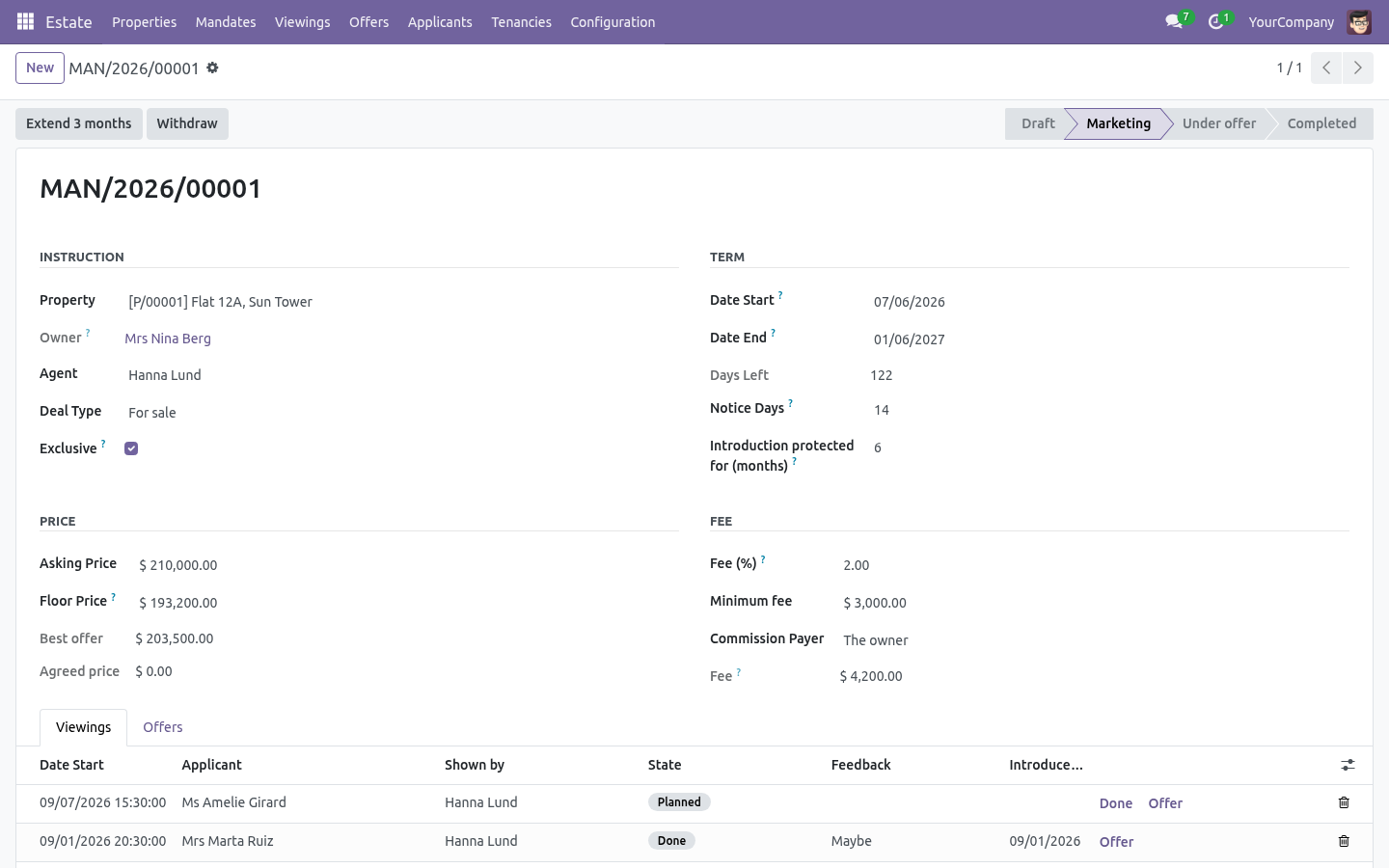This screenshot has height=868, width=1389.
Task: Open the Estate app title
Action: (x=68, y=21)
